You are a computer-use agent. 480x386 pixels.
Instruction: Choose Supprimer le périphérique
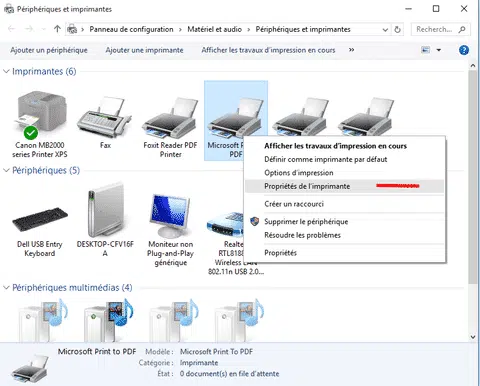tap(345, 221)
